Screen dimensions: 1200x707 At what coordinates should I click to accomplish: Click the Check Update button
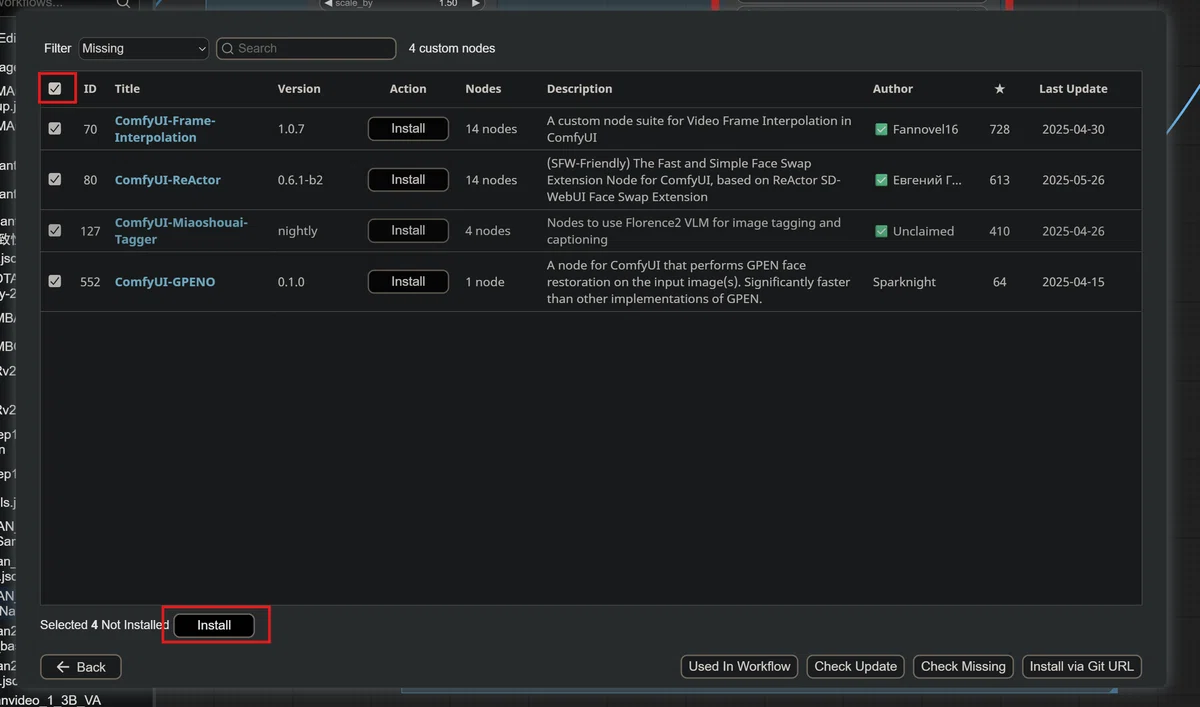pos(856,667)
